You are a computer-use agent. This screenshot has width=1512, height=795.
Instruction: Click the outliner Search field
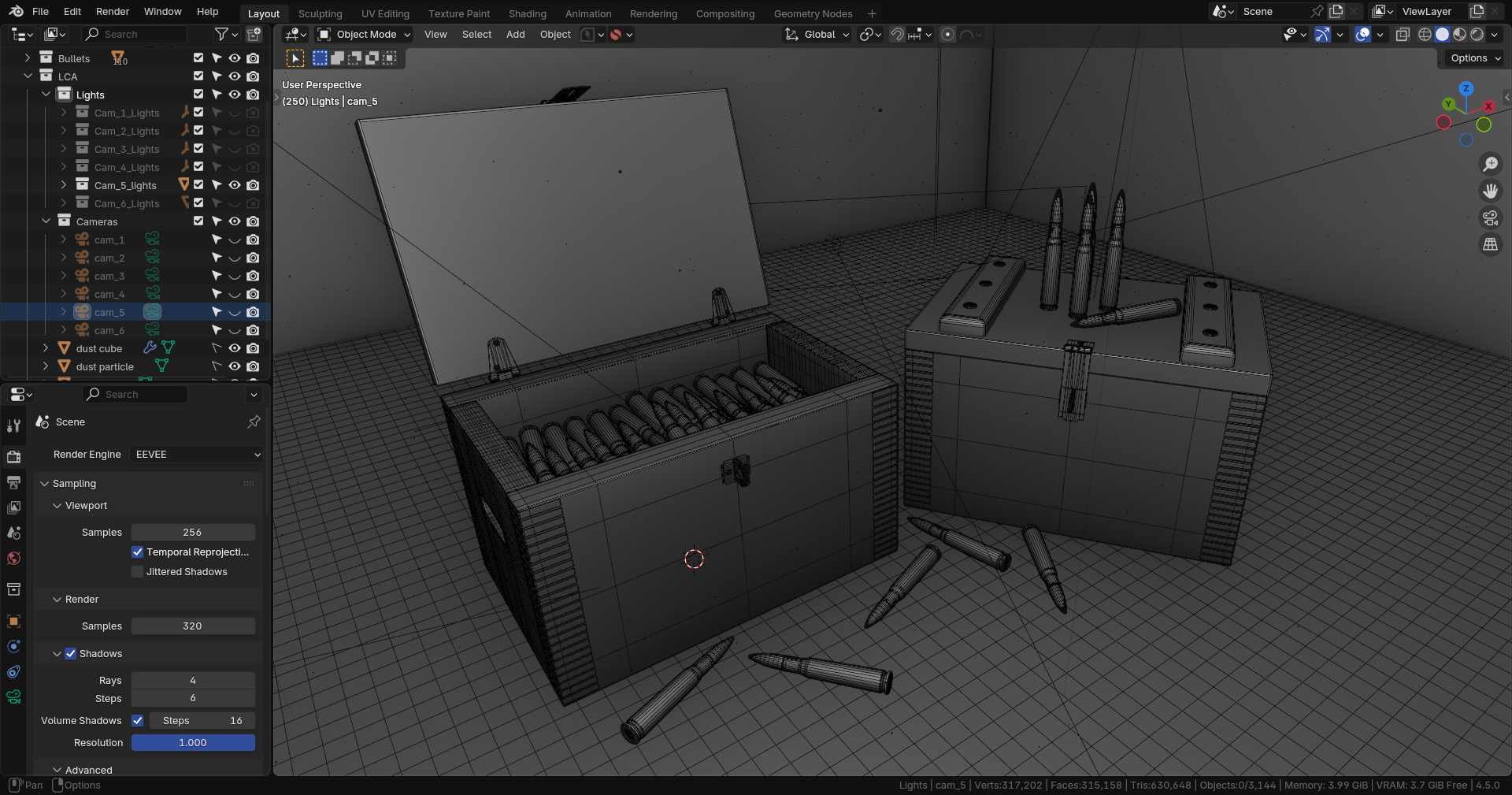(x=135, y=35)
